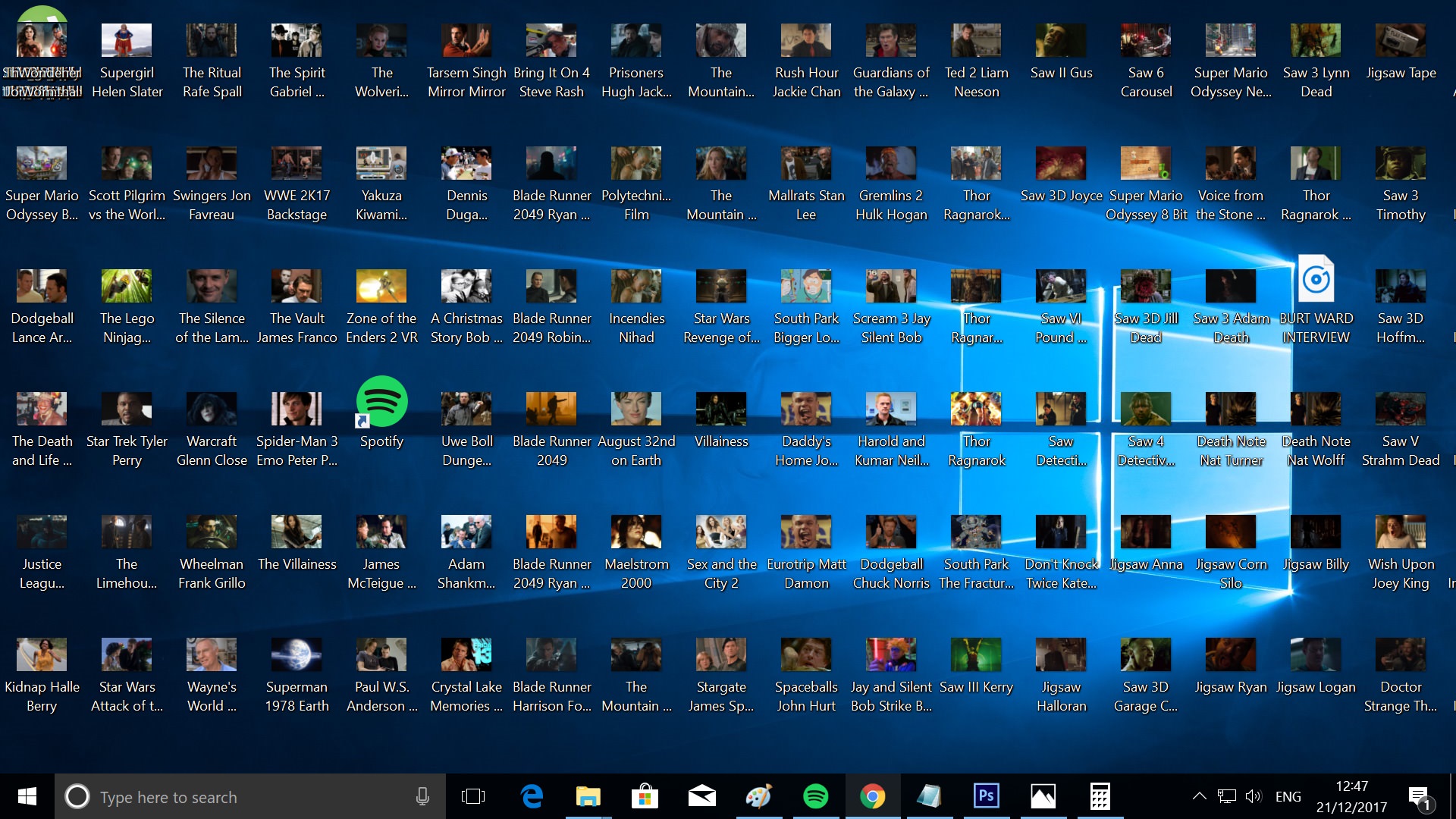Image resolution: width=1456 pixels, height=819 pixels.
Task: Click the ENG language indicator
Action: coord(1288,796)
